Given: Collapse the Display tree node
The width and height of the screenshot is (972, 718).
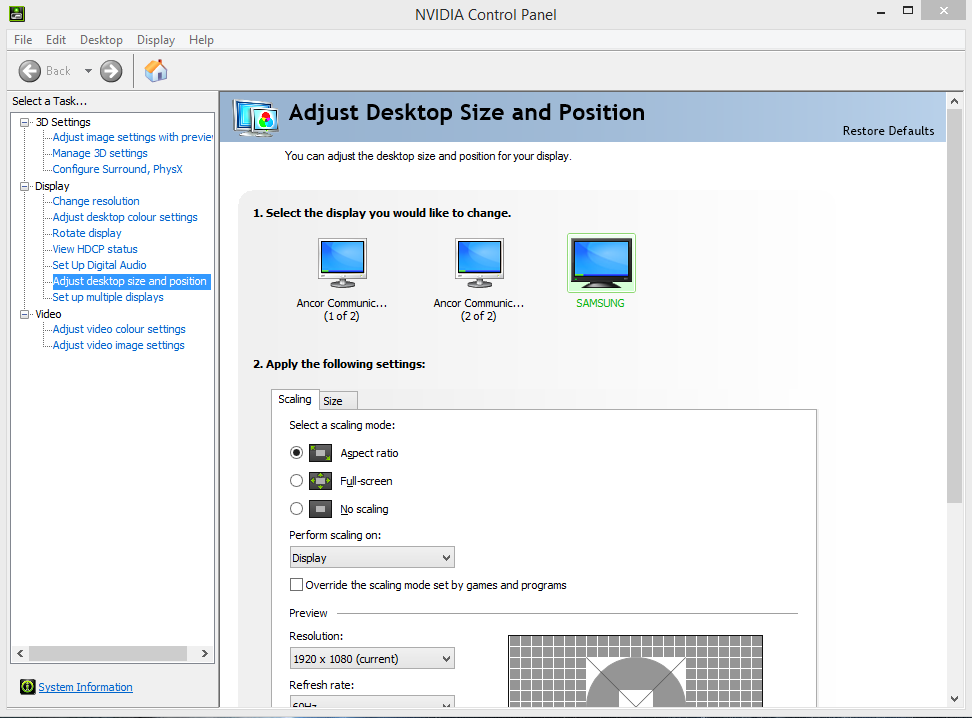Looking at the screenshot, I should (25, 186).
